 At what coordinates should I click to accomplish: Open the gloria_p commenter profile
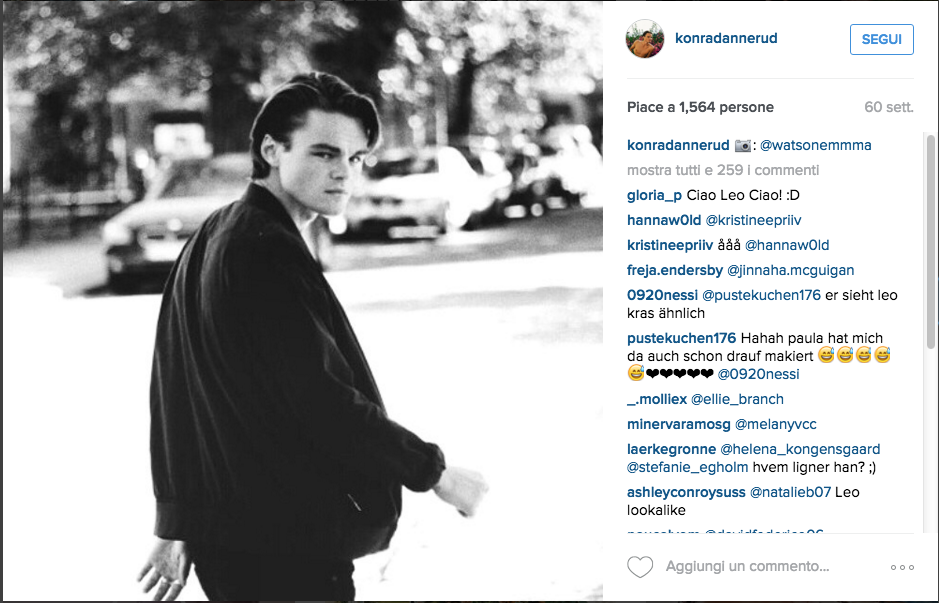coord(654,196)
